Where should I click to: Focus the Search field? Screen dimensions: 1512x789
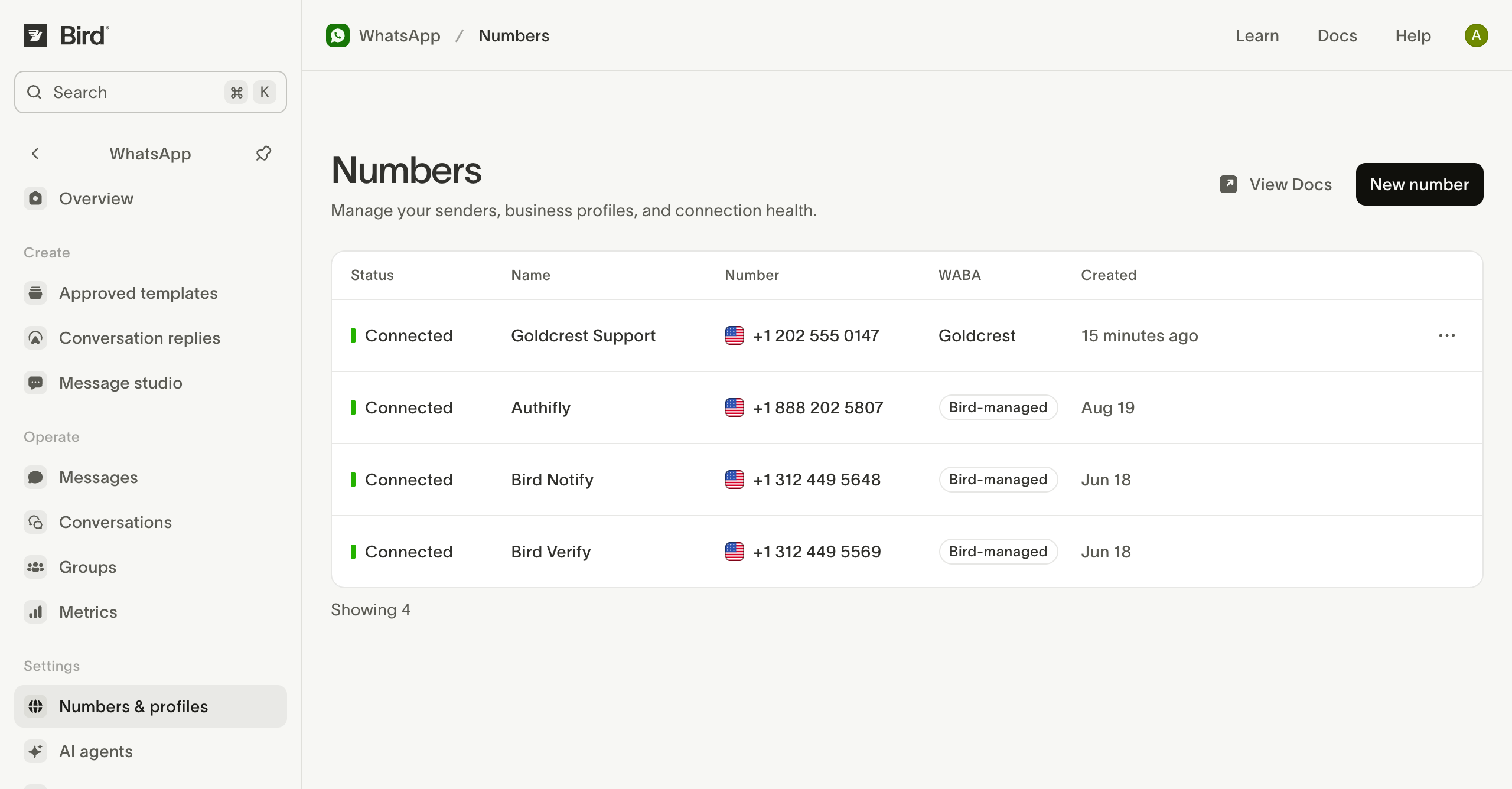pyautogui.click(x=151, y=92)
